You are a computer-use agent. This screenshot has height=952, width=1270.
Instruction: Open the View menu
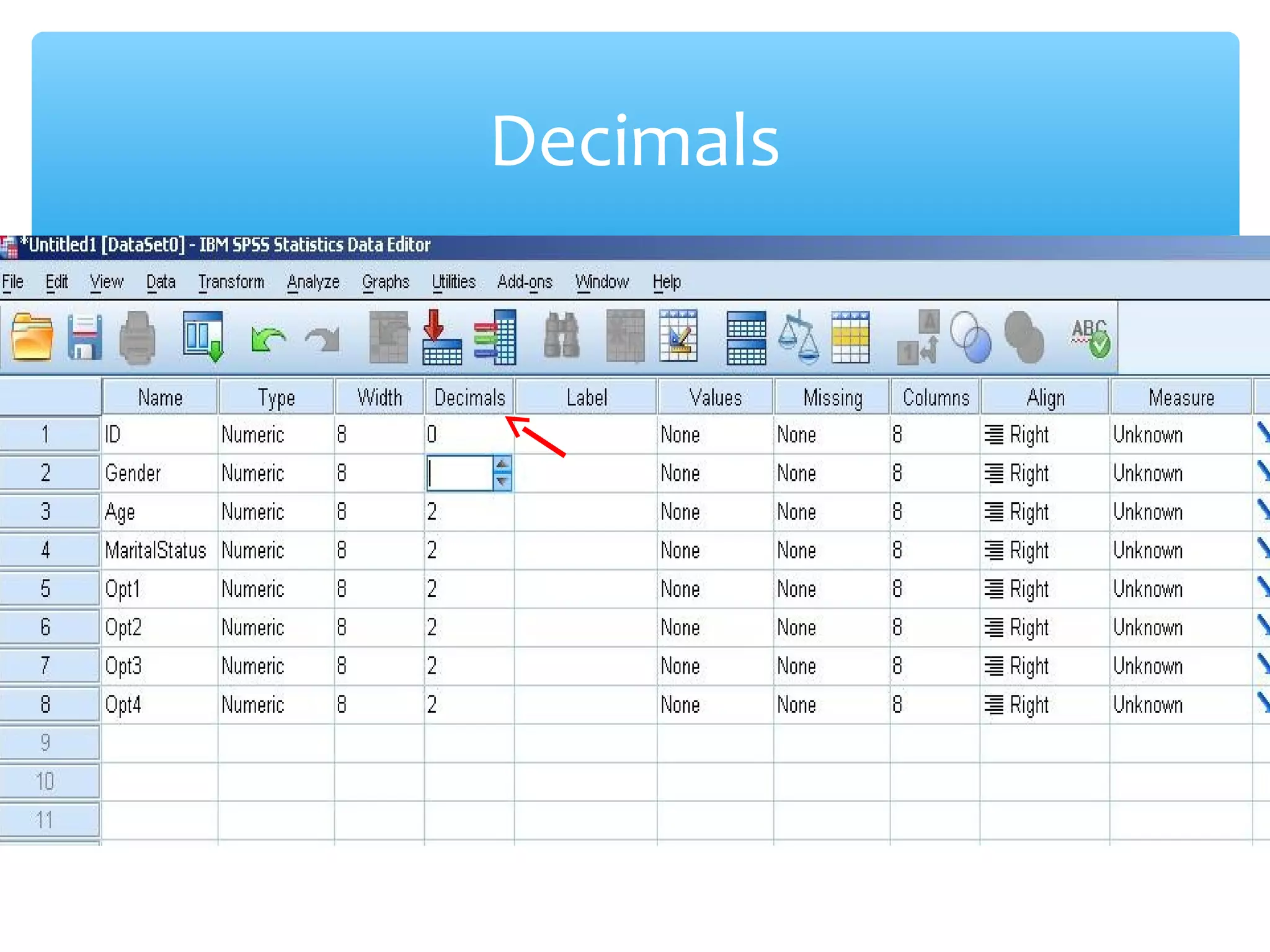tap(107, 282)
